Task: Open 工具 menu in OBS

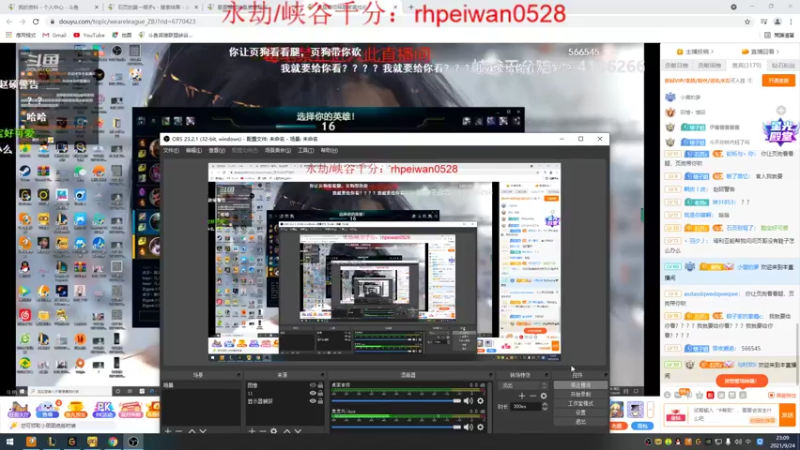Action: (306, 151)
